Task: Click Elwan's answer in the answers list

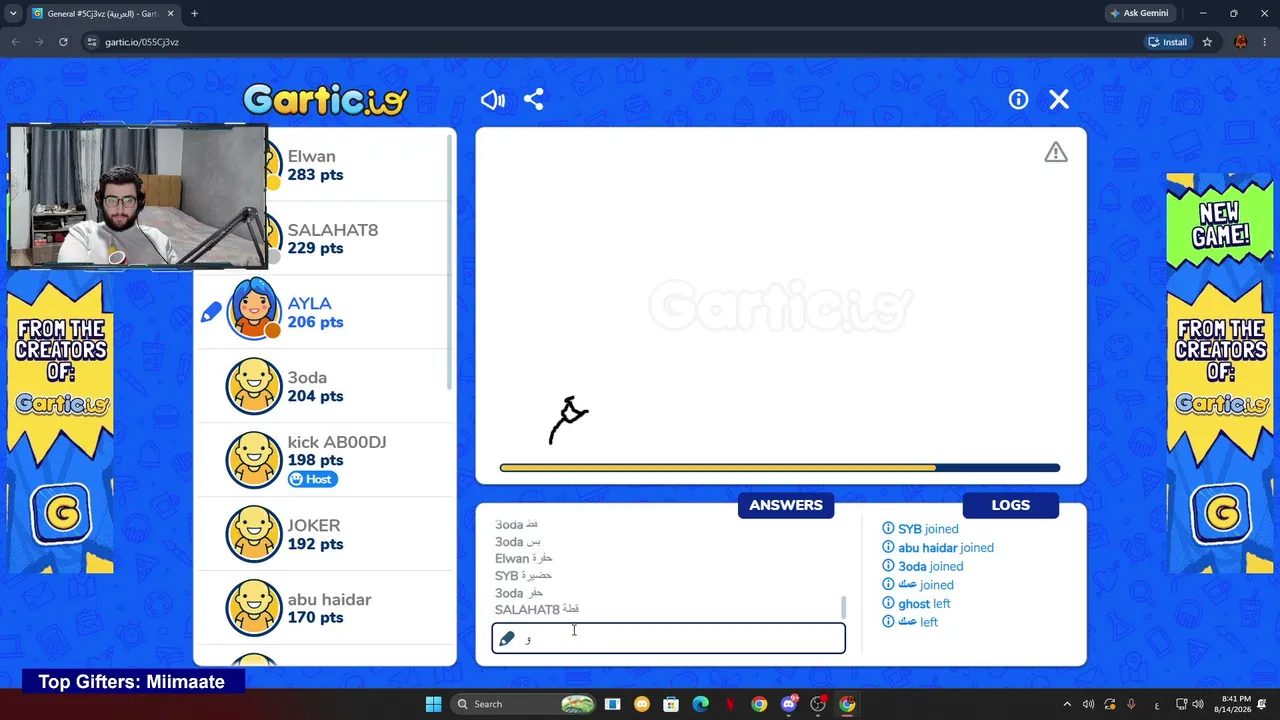Action: click(x=524, y=559)
